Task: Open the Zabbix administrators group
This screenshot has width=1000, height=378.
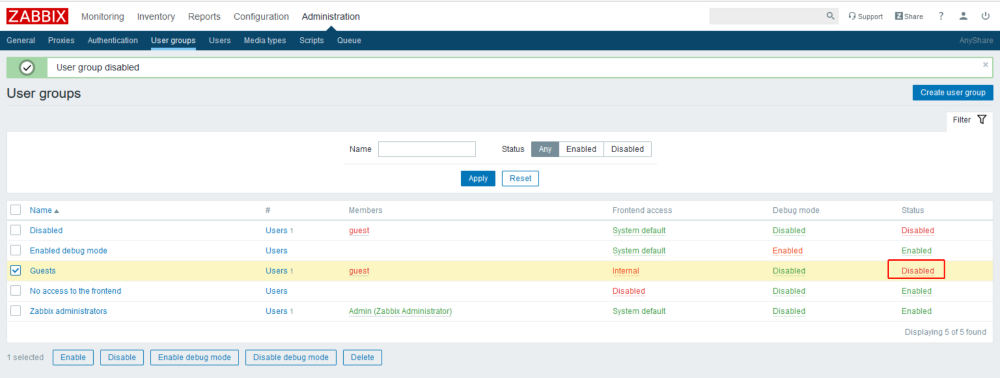Action: (x=68, y=311)
